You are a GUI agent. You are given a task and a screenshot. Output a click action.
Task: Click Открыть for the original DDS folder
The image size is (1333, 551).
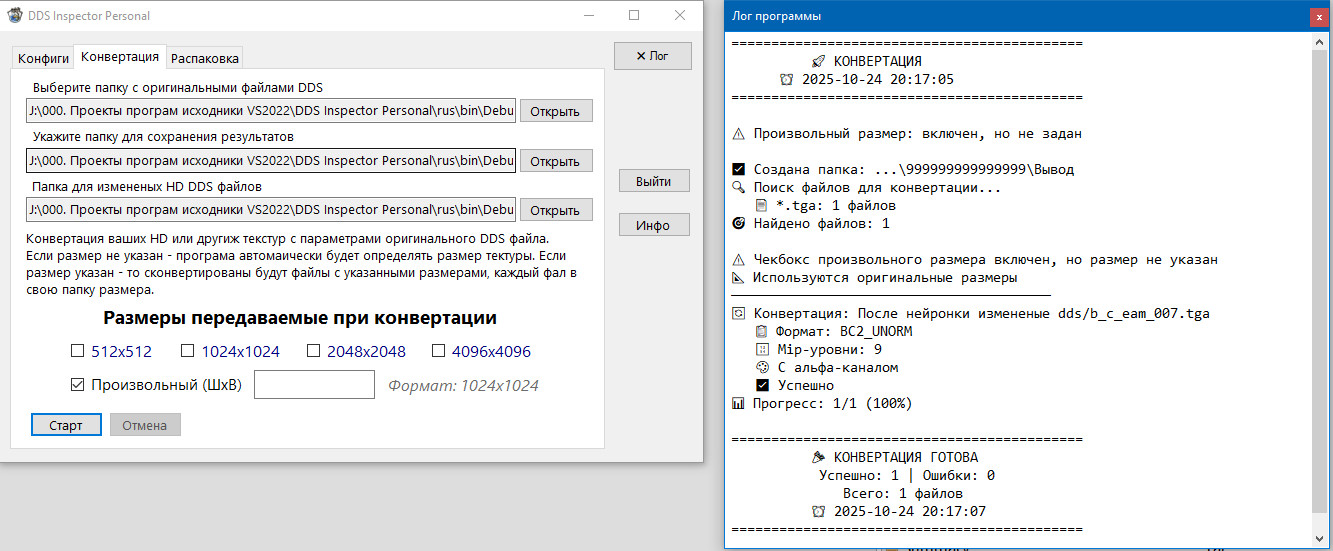(556, 111)
